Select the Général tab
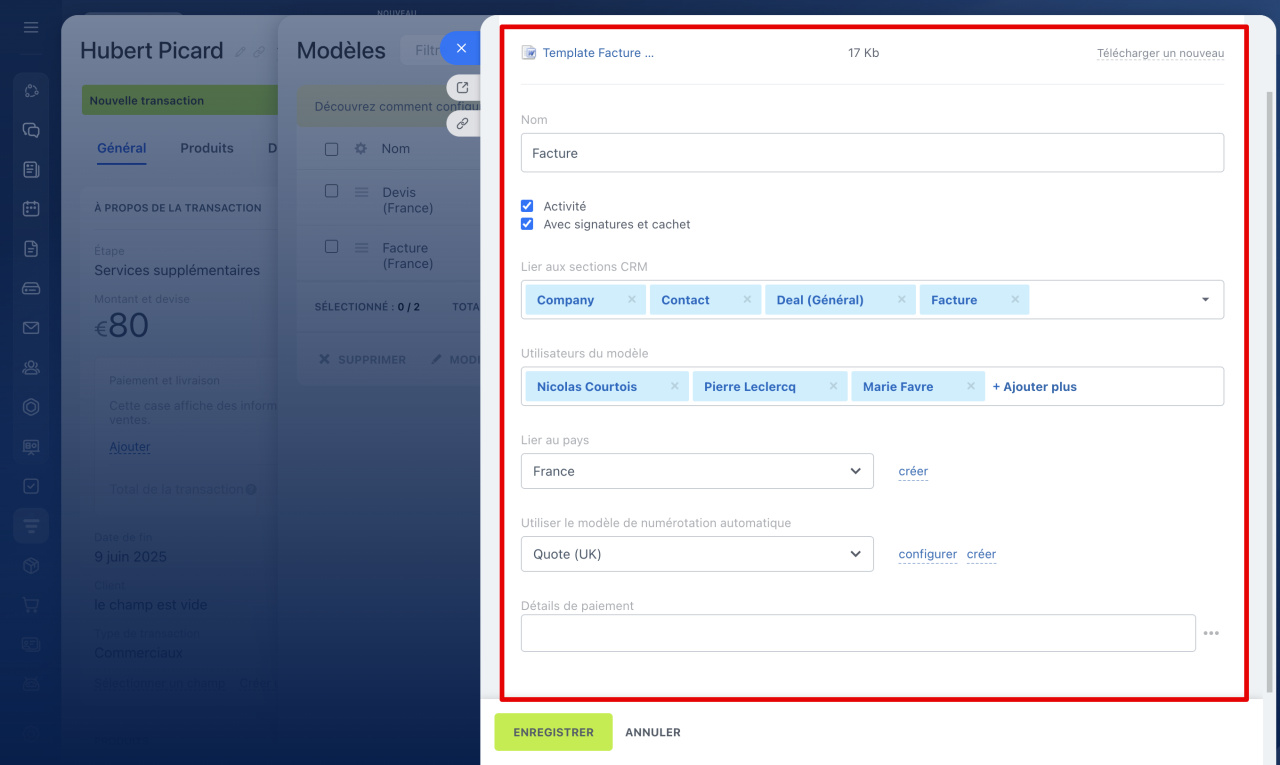The width and height of the screenshot is (1280, 765). [x=122, y=148]
